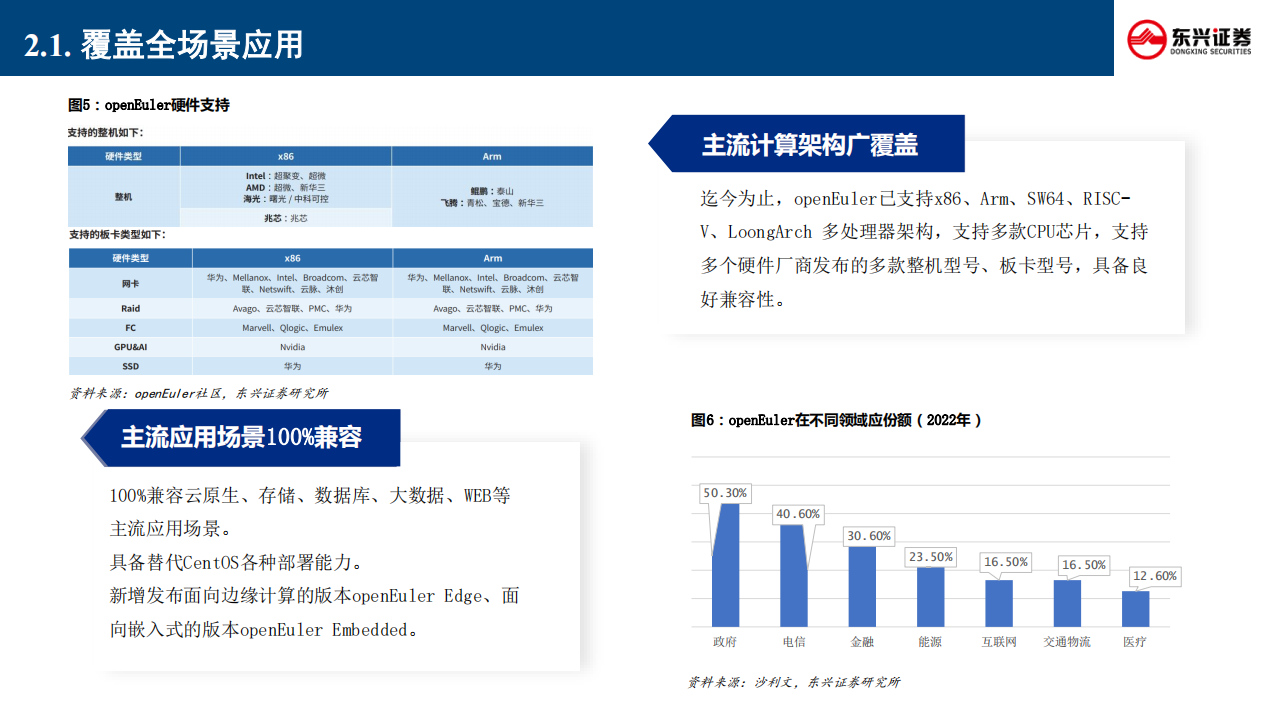
Task: Click the 30.60% data label
Action: [868, 536]
